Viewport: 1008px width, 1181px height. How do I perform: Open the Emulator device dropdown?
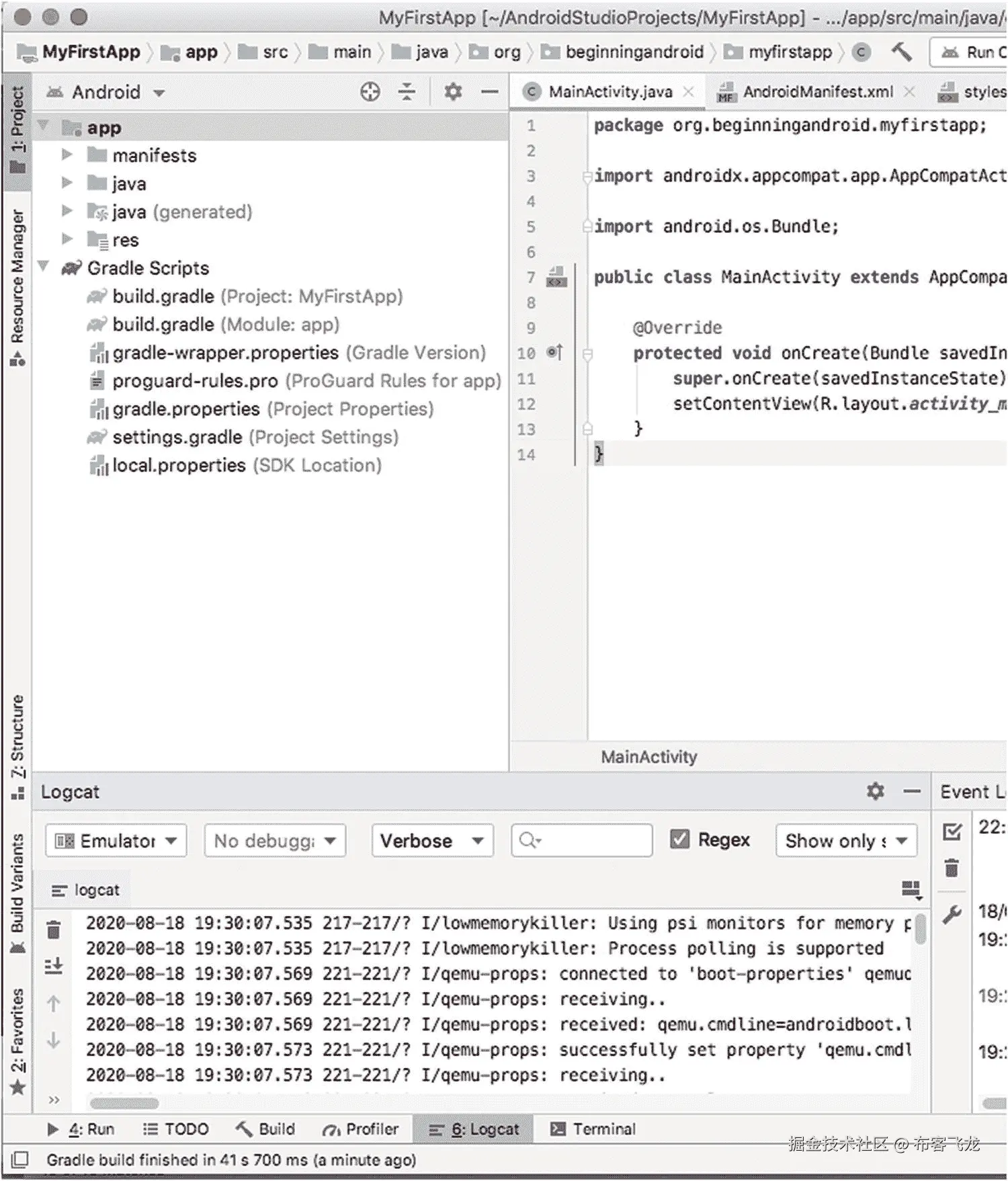point(116,840)
